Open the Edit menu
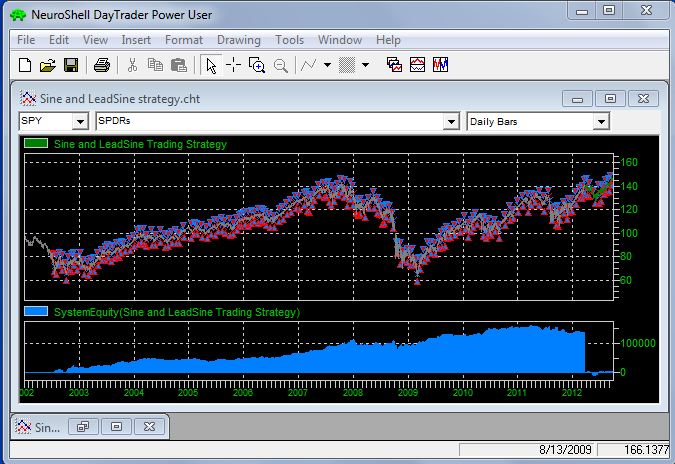This screenshot has height=464, width=675. coord(59,40)
